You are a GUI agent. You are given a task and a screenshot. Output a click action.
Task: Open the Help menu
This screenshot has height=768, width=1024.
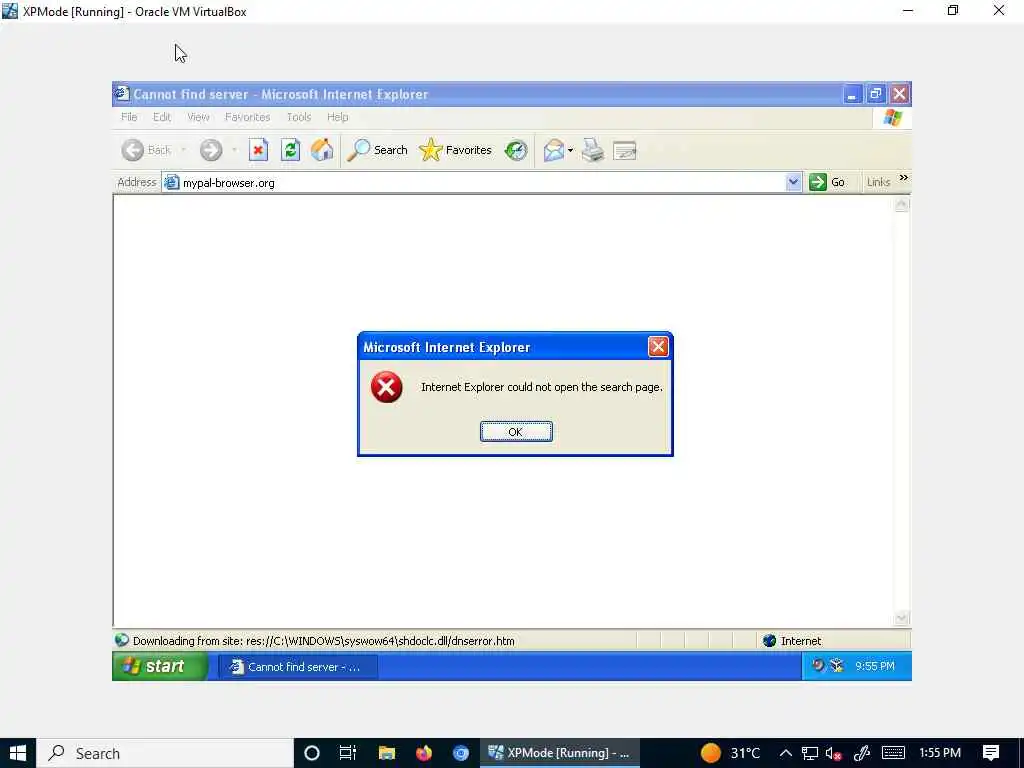[x=338, y=117]
